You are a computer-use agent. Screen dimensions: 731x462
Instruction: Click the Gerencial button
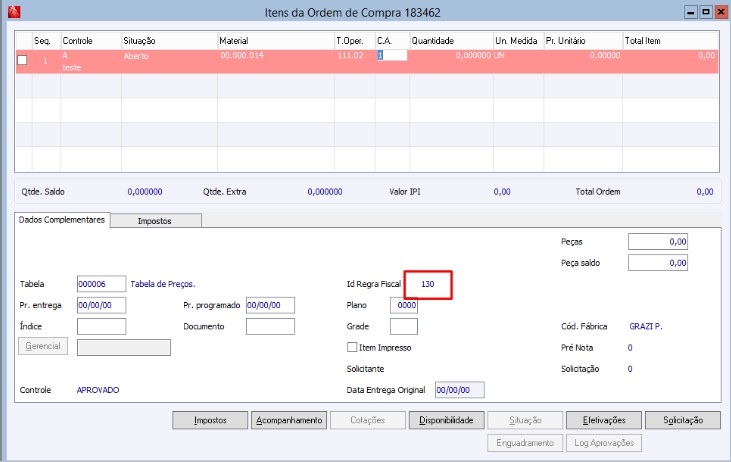tap(43, 346)
